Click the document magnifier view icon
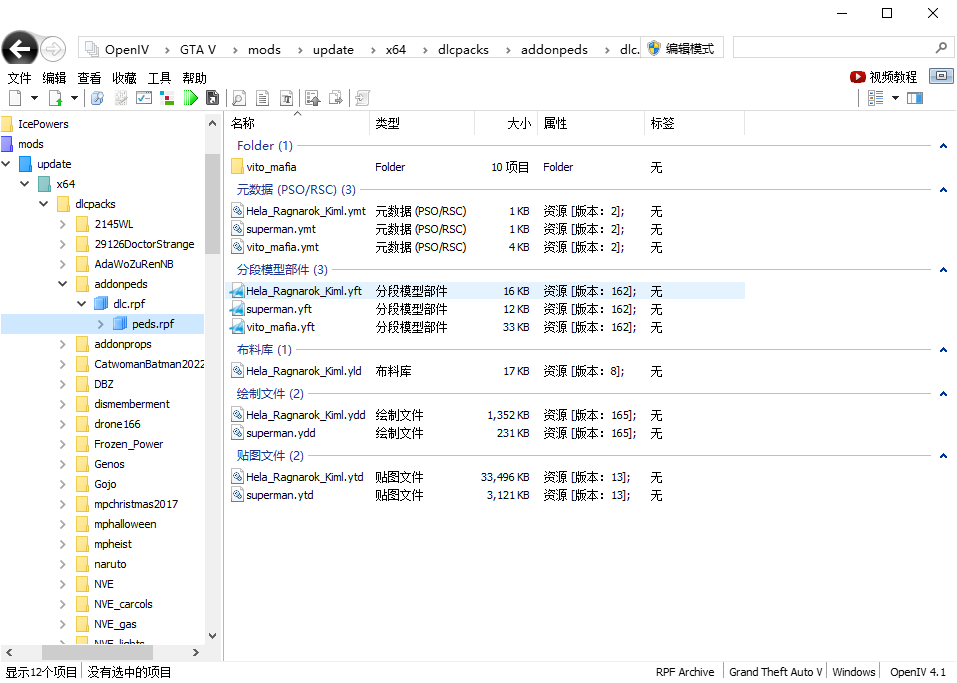957x683 pixels. tap(239, 98)
